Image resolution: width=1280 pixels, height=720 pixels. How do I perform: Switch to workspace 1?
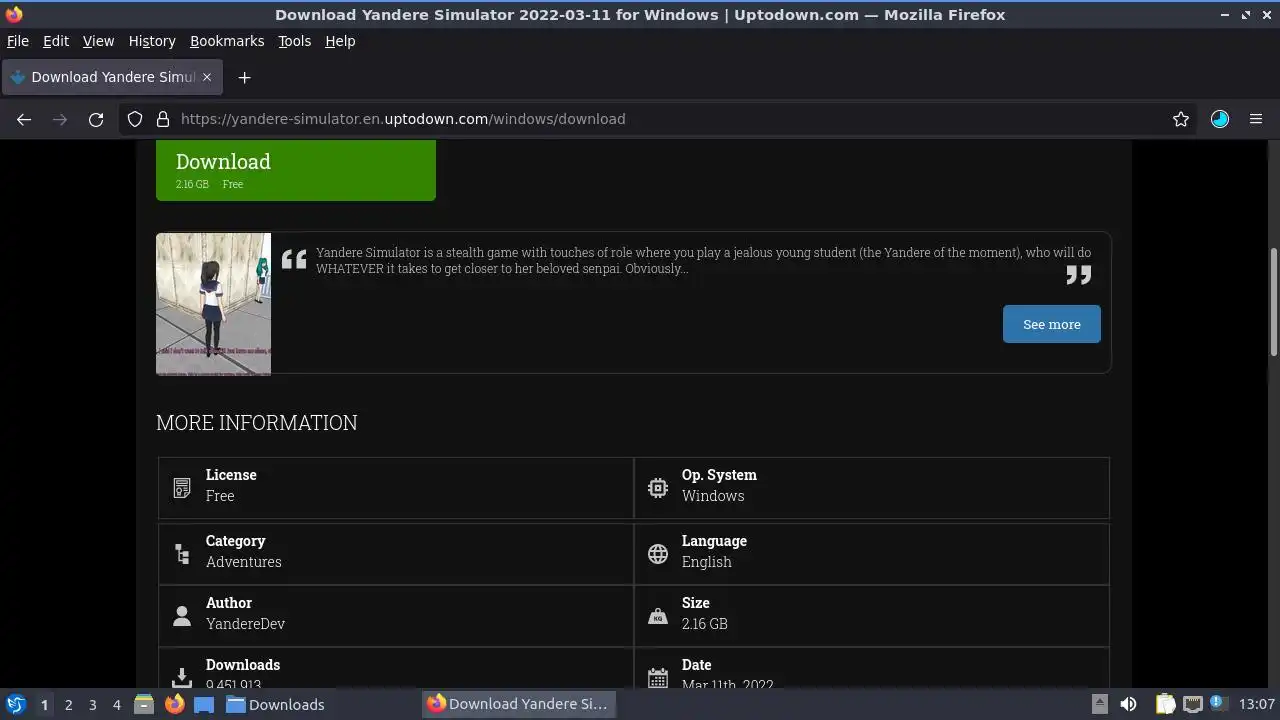coord(44,705)
